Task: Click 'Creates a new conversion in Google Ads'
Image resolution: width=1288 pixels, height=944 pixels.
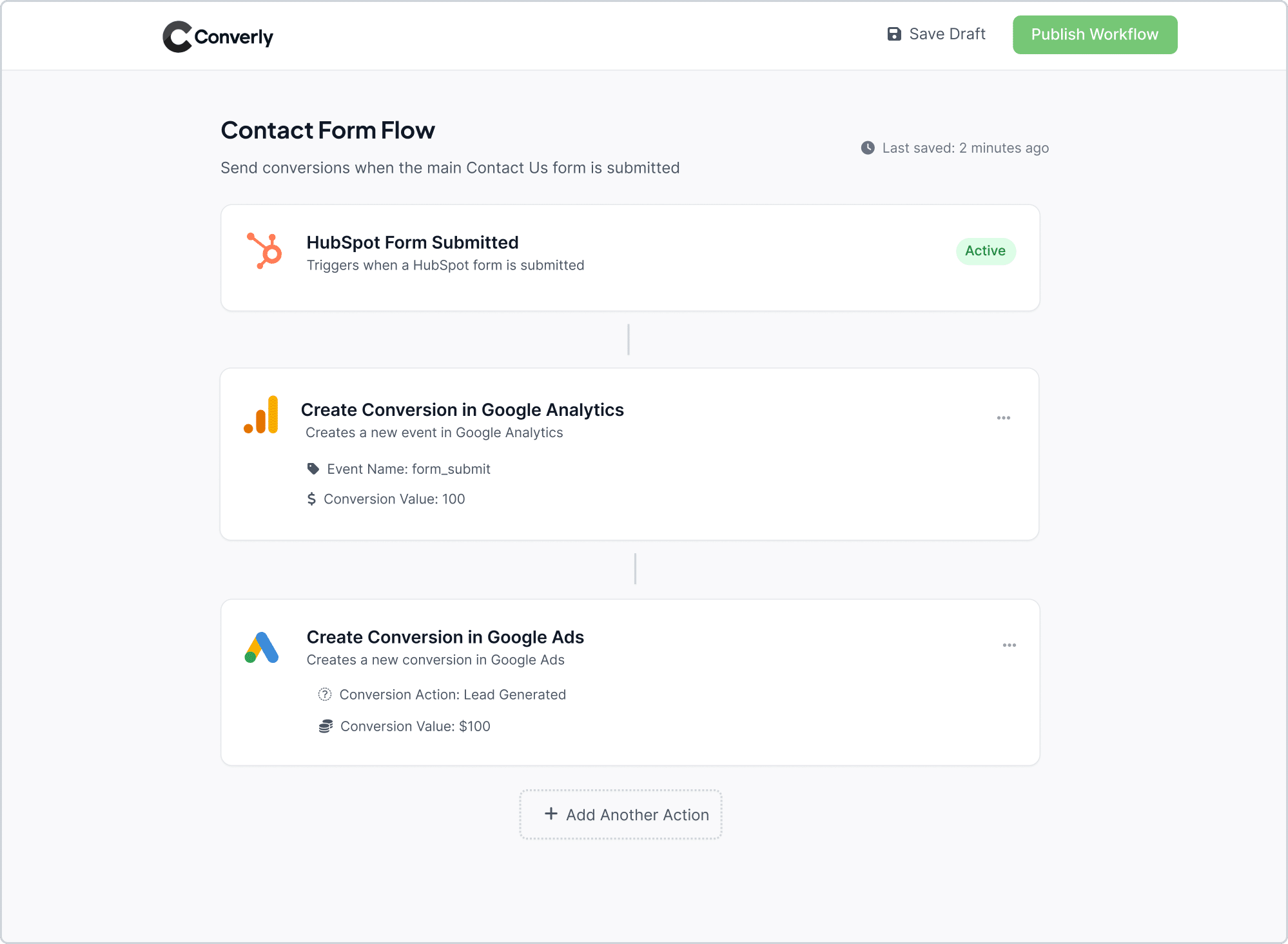Action: pos(435,660)
